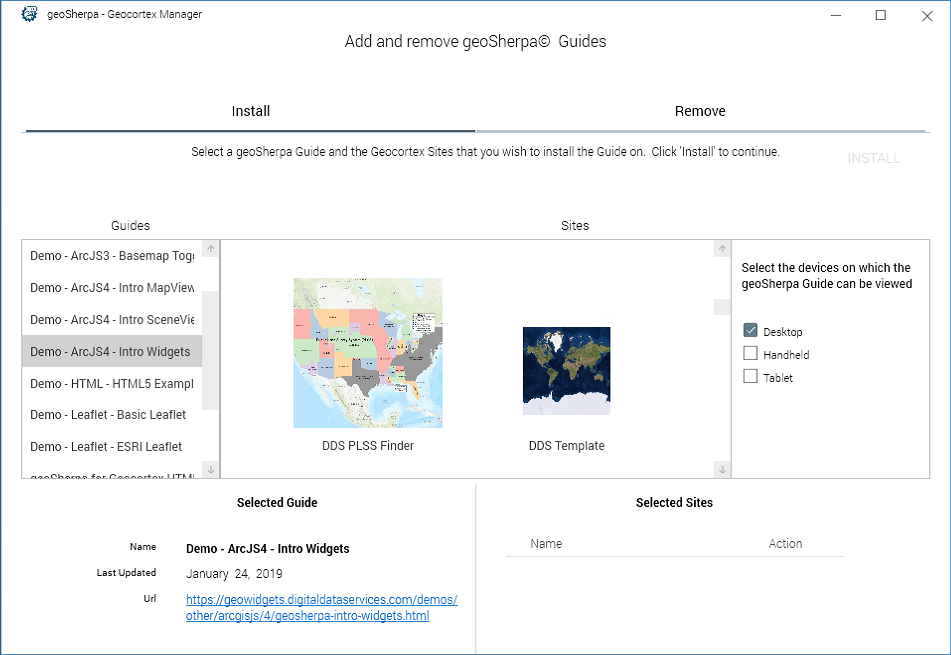This screenshot has width=951, height=655.
Task: Select the DDS PLSS Finder map thumbnail
Action: (368, 353)
